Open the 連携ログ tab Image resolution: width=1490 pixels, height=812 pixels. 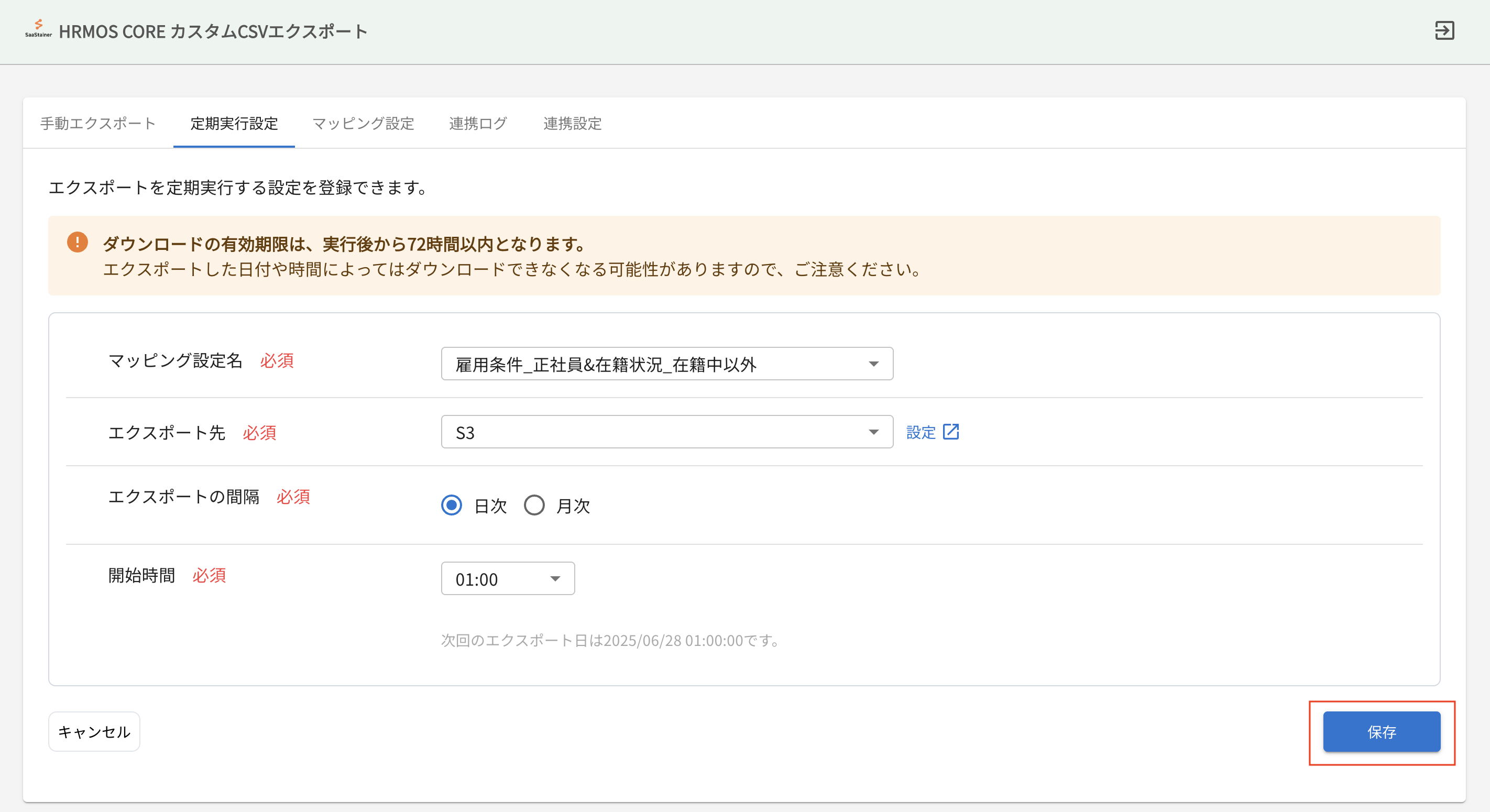pos(478,123)
